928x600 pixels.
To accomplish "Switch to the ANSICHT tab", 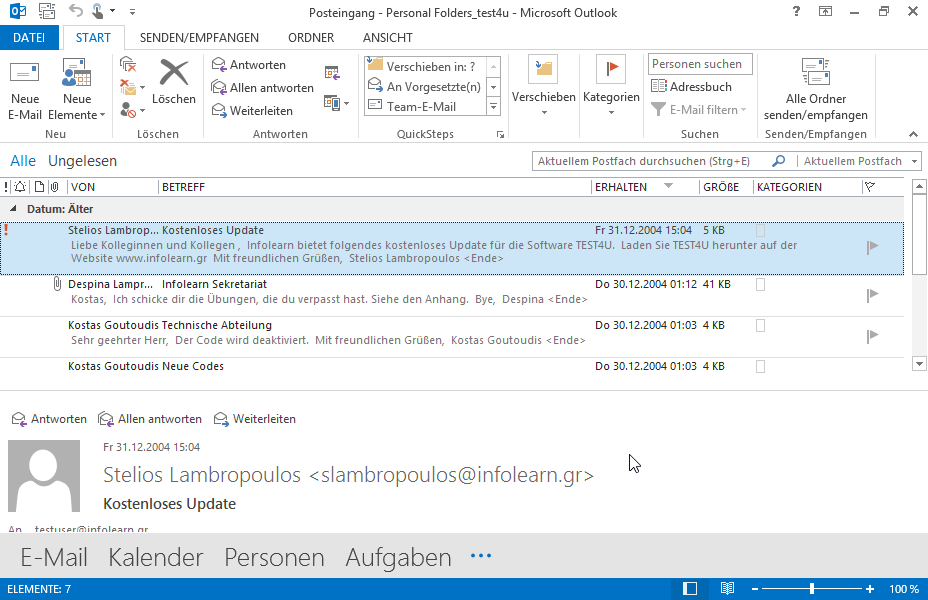I will (388, 37).
